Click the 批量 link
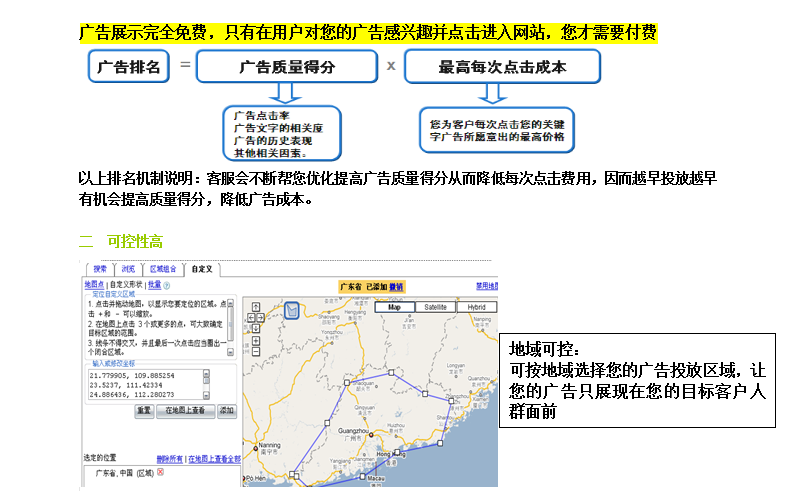Image resolution: width=785 pixels, height=499 pixels. [x=154, y=285]
